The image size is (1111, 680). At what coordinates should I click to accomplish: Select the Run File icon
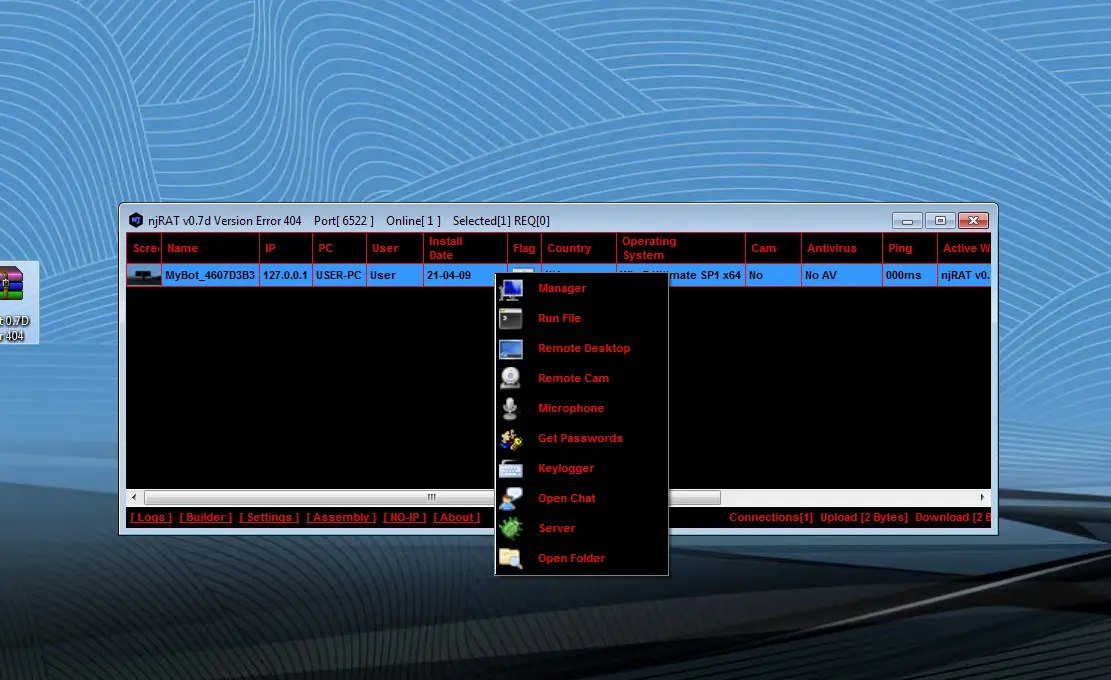[x=512, y=318]
